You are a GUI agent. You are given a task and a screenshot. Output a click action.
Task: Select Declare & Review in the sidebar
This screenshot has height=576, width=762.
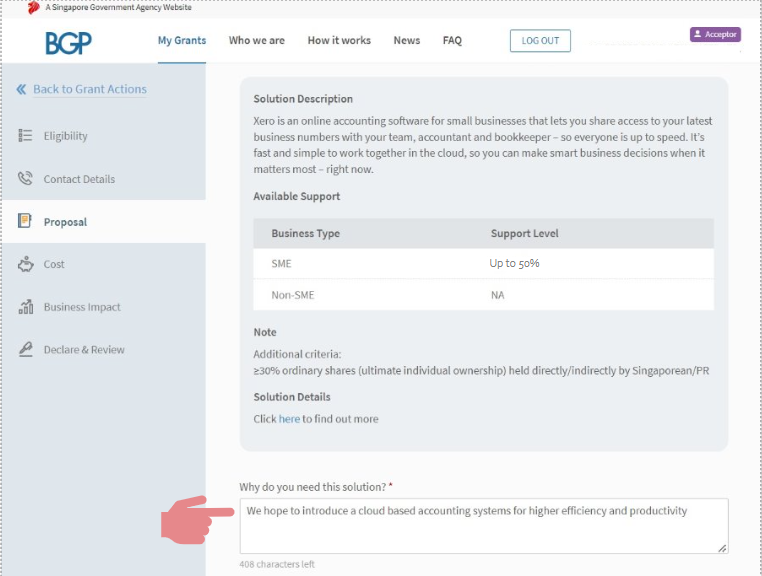click(84, 349)
